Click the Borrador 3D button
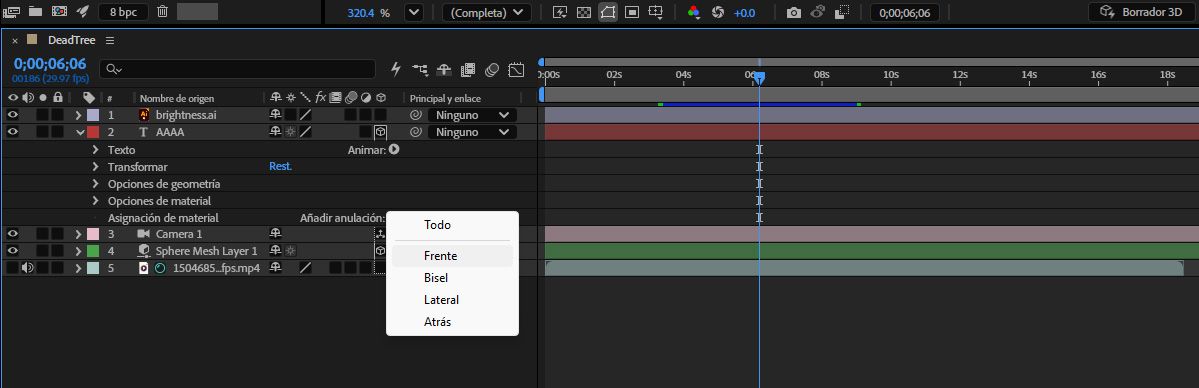The height and width of the screenshot is (388, 1199). coord(1141,12)
